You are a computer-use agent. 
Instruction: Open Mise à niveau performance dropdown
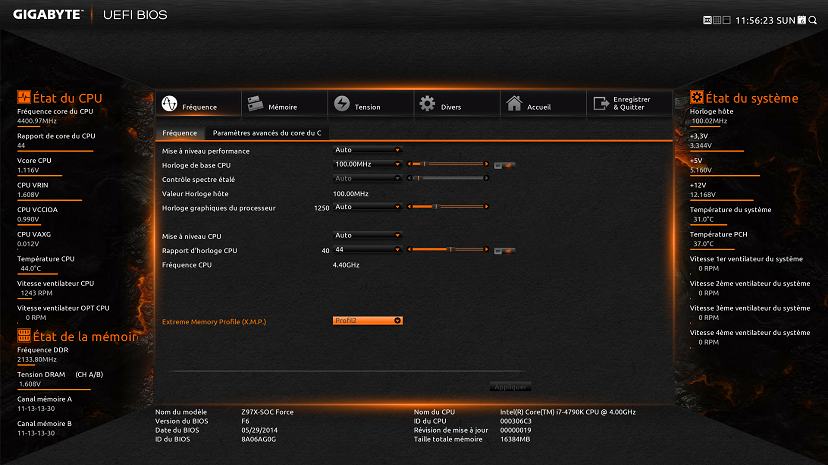(x=368, y=150)
